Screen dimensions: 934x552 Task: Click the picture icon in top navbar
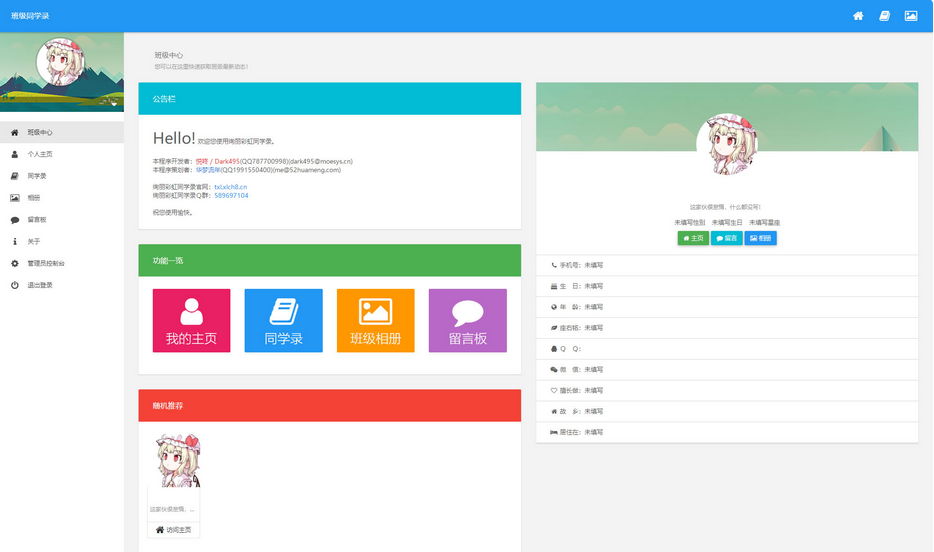coord(911,16)
